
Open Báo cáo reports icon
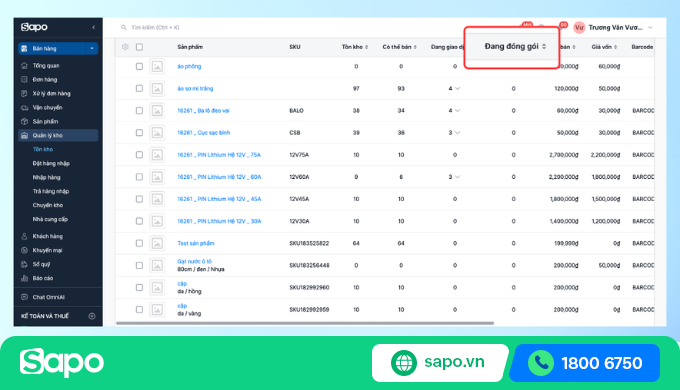coord(24,278)
